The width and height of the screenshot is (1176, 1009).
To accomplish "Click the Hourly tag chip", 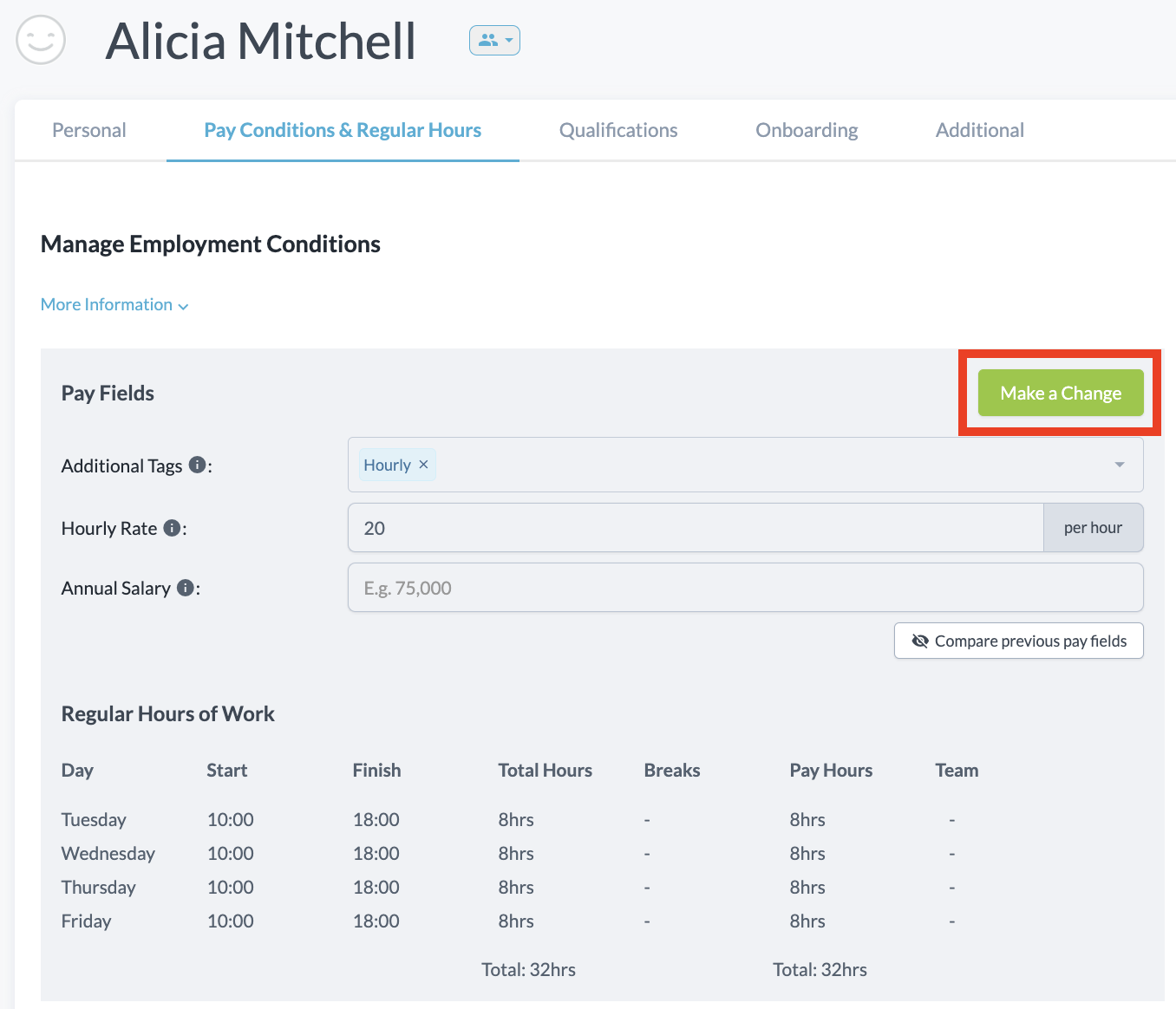I will (387, 465).
